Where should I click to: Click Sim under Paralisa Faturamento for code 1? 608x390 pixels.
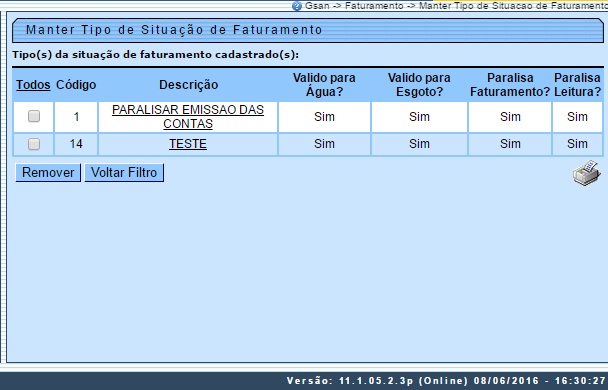pos(510,117)
